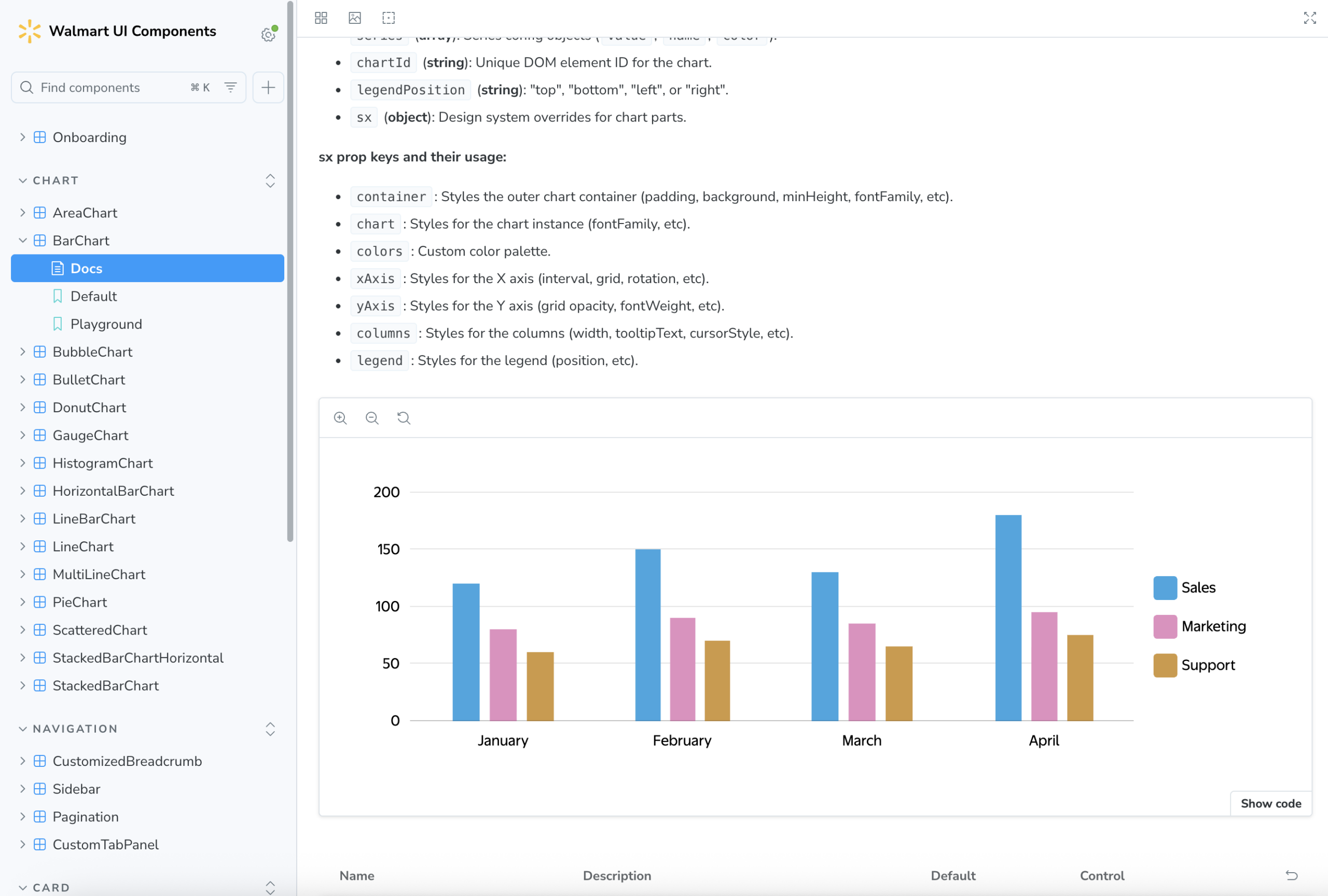Expand the PieChart tree item
Image resolution: width=1328 pixels, height=896 pixels.
[22, 602]
